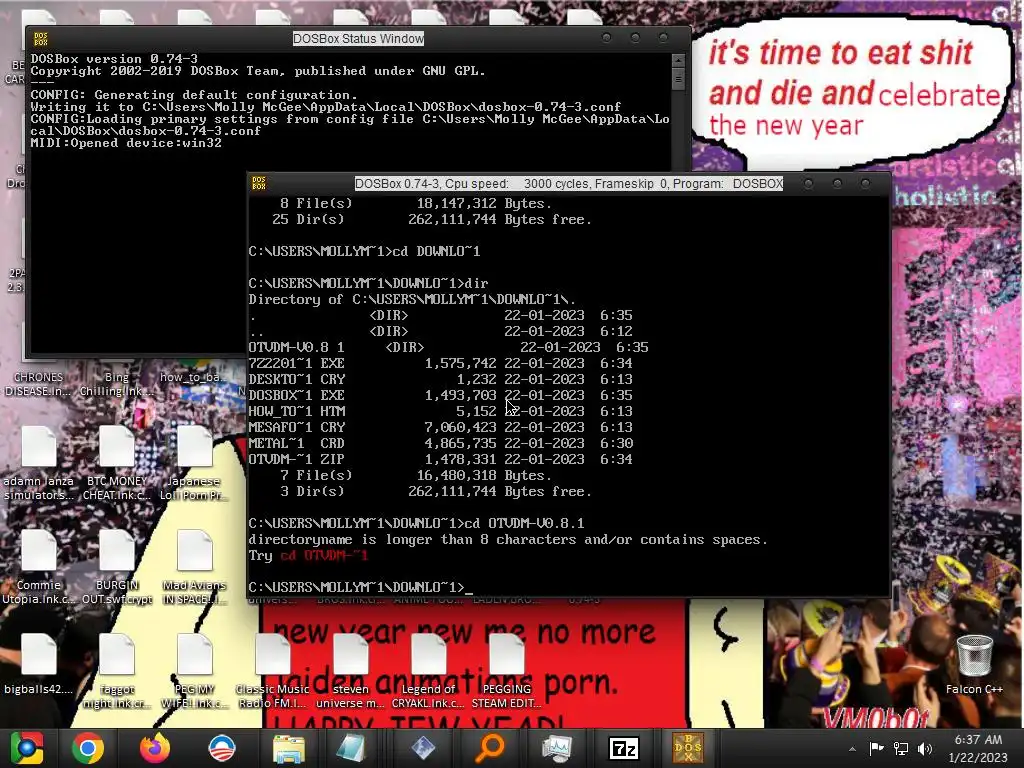Click the CHRONES DISEASE desktop icon label
1024x768 pixels.
tap(39, 384)
